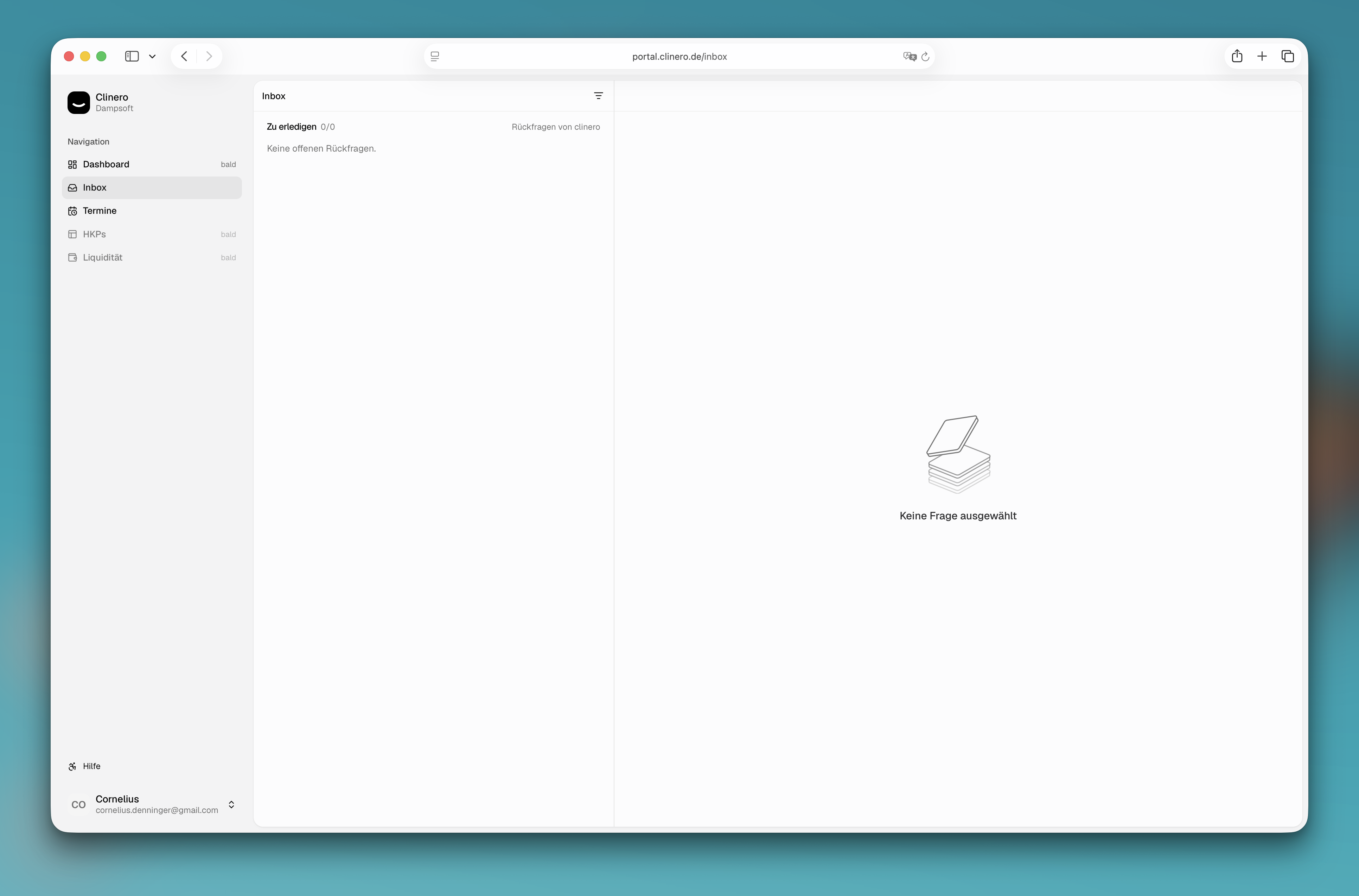Click the Termine calendar icon

72,211
